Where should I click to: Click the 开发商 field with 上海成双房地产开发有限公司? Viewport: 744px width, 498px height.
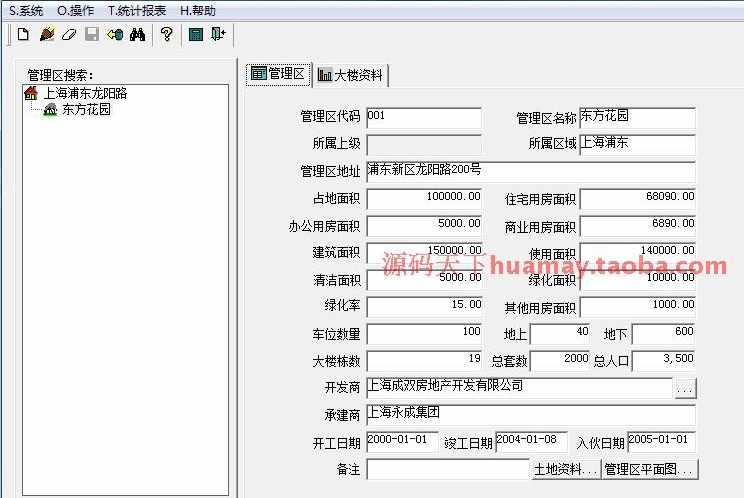point(520,388)
